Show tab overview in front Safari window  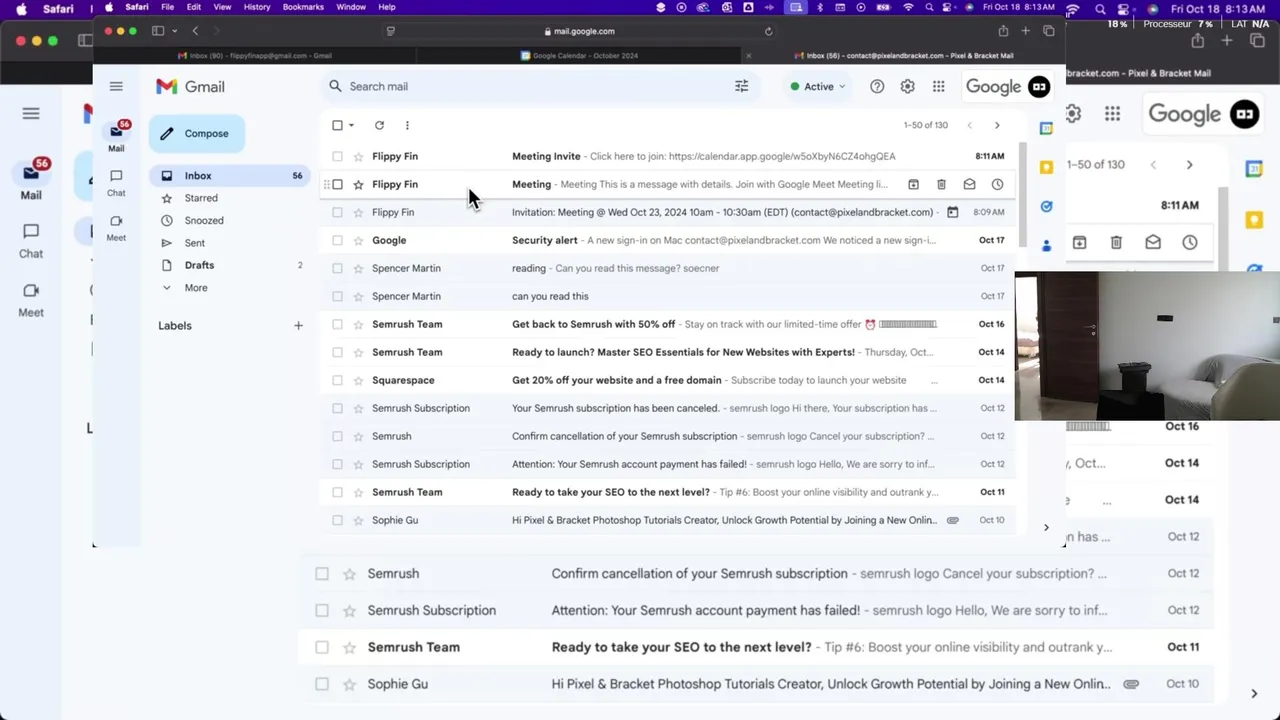click(1048, 31)
